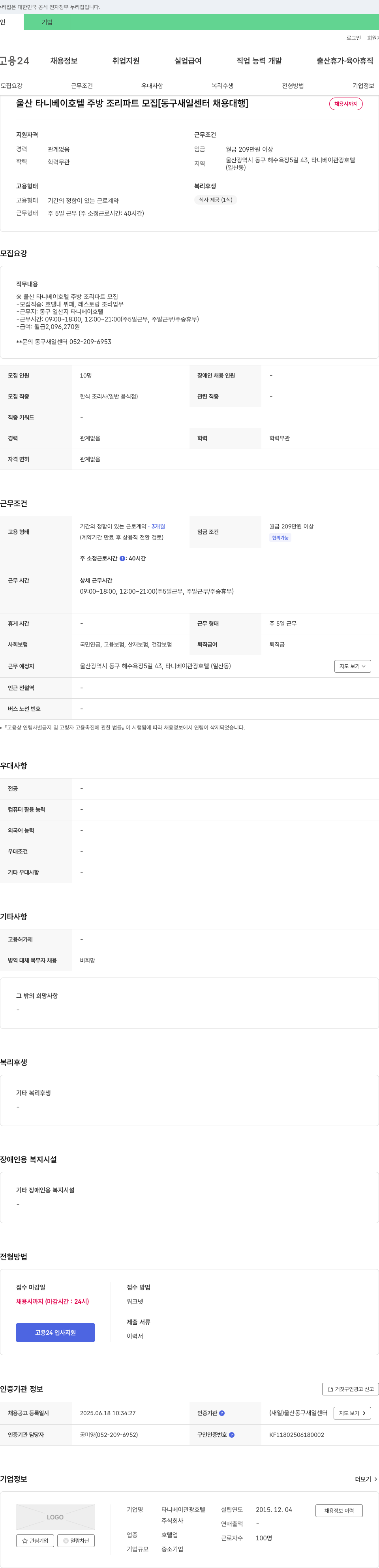Click the 고용24 입사지원 apply button
This screenshot has height=1568, width=379.
55,1333
